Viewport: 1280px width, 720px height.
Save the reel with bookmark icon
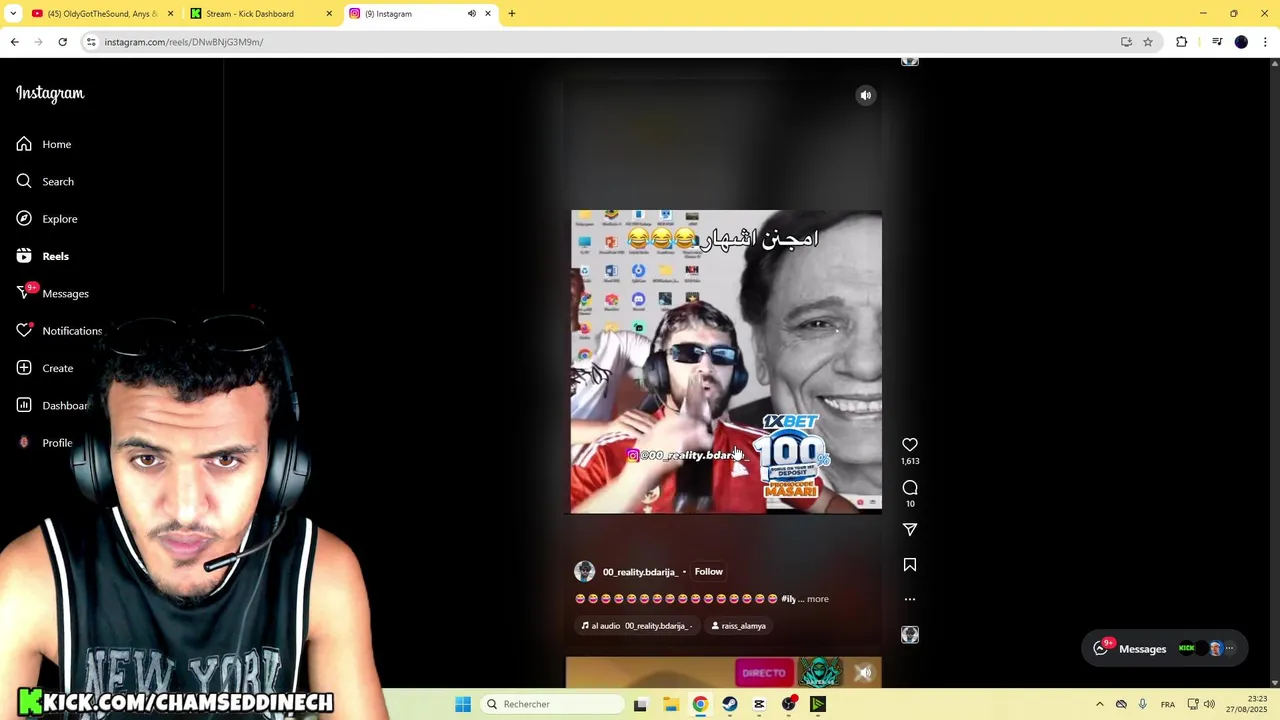(x=910, y=565)
